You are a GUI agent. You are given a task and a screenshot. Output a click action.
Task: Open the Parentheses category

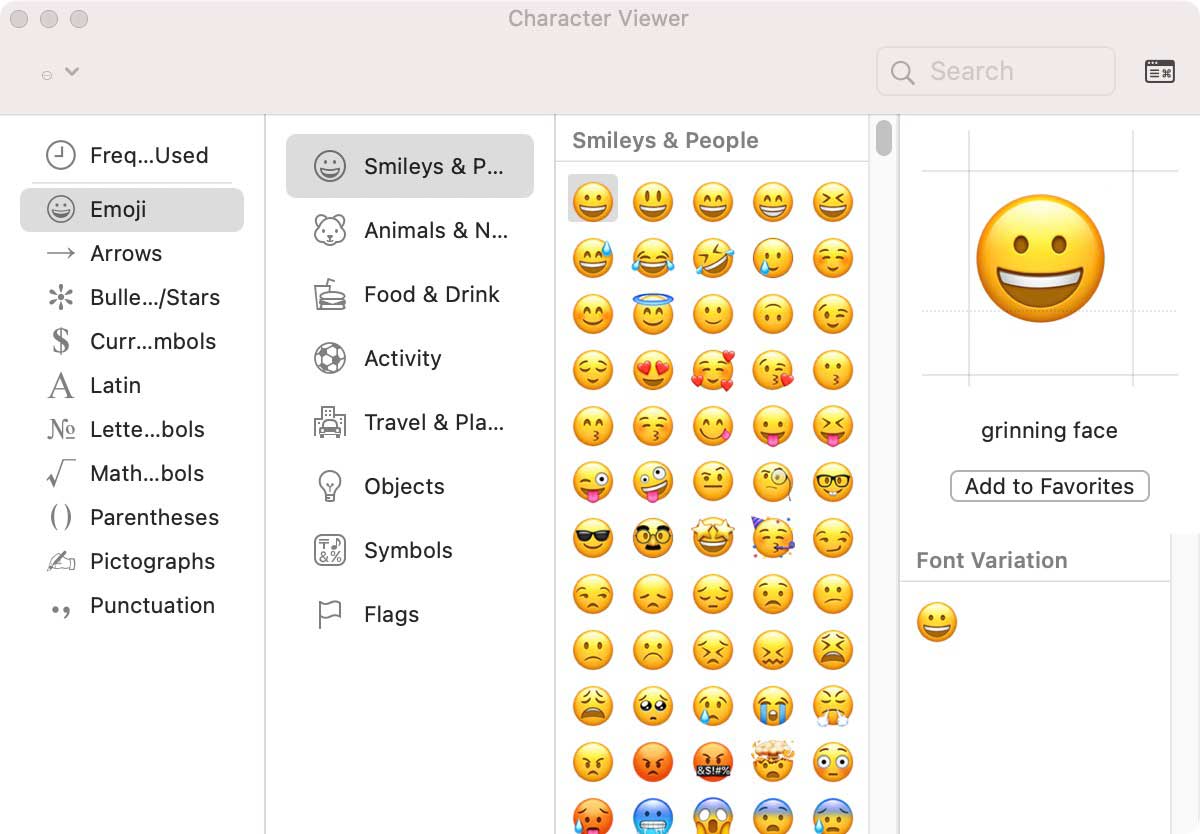132,518
